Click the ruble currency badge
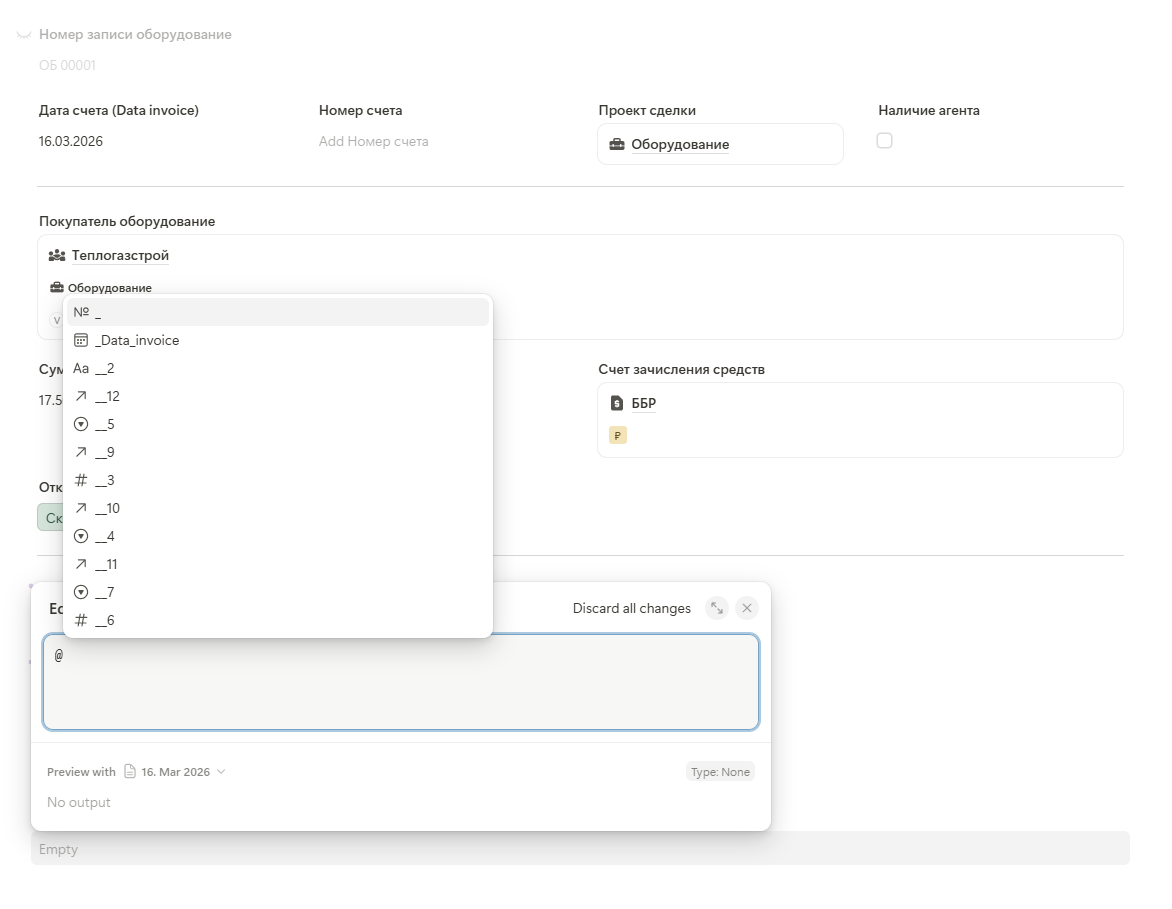Image resolution: width=1172 pixels, height=909 pixels. pos(617,436)
